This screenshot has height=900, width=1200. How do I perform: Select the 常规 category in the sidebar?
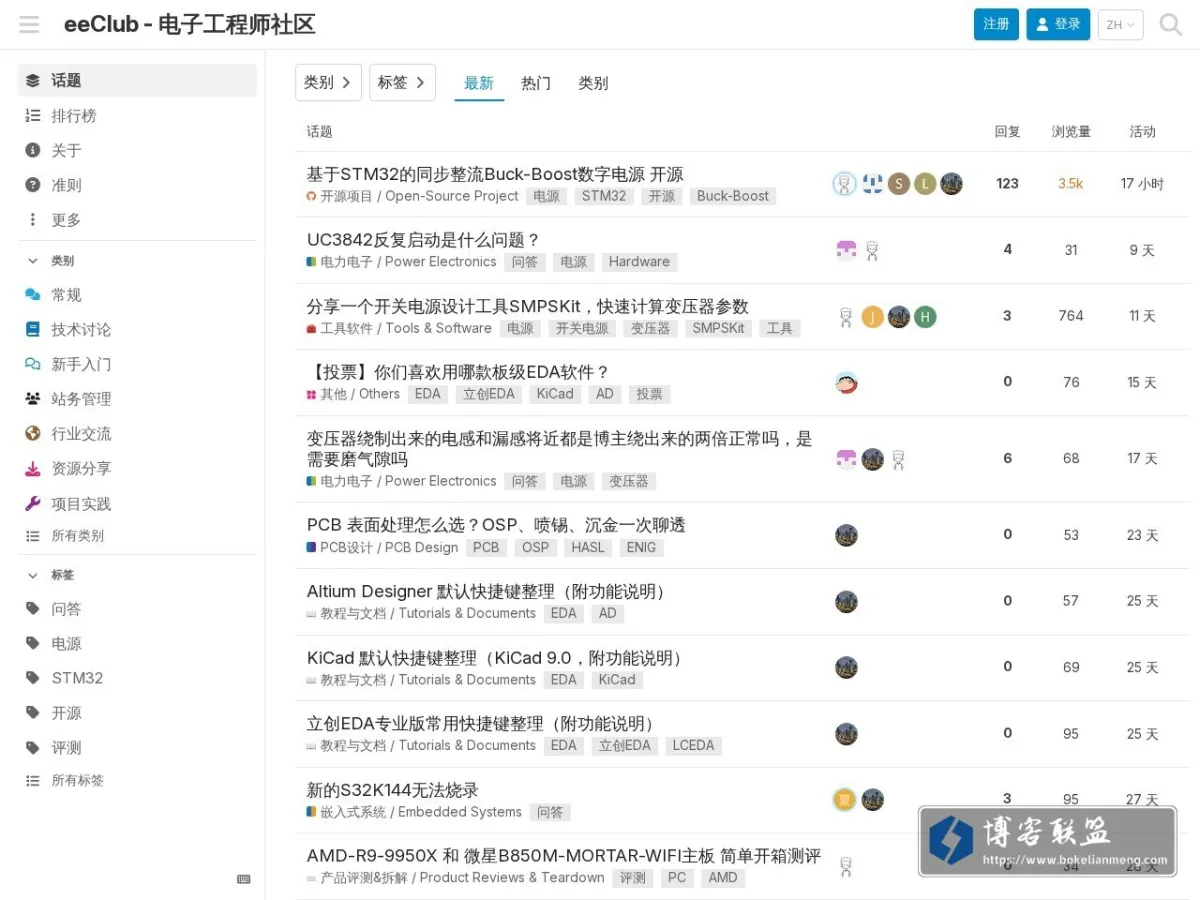coord(137,295)
